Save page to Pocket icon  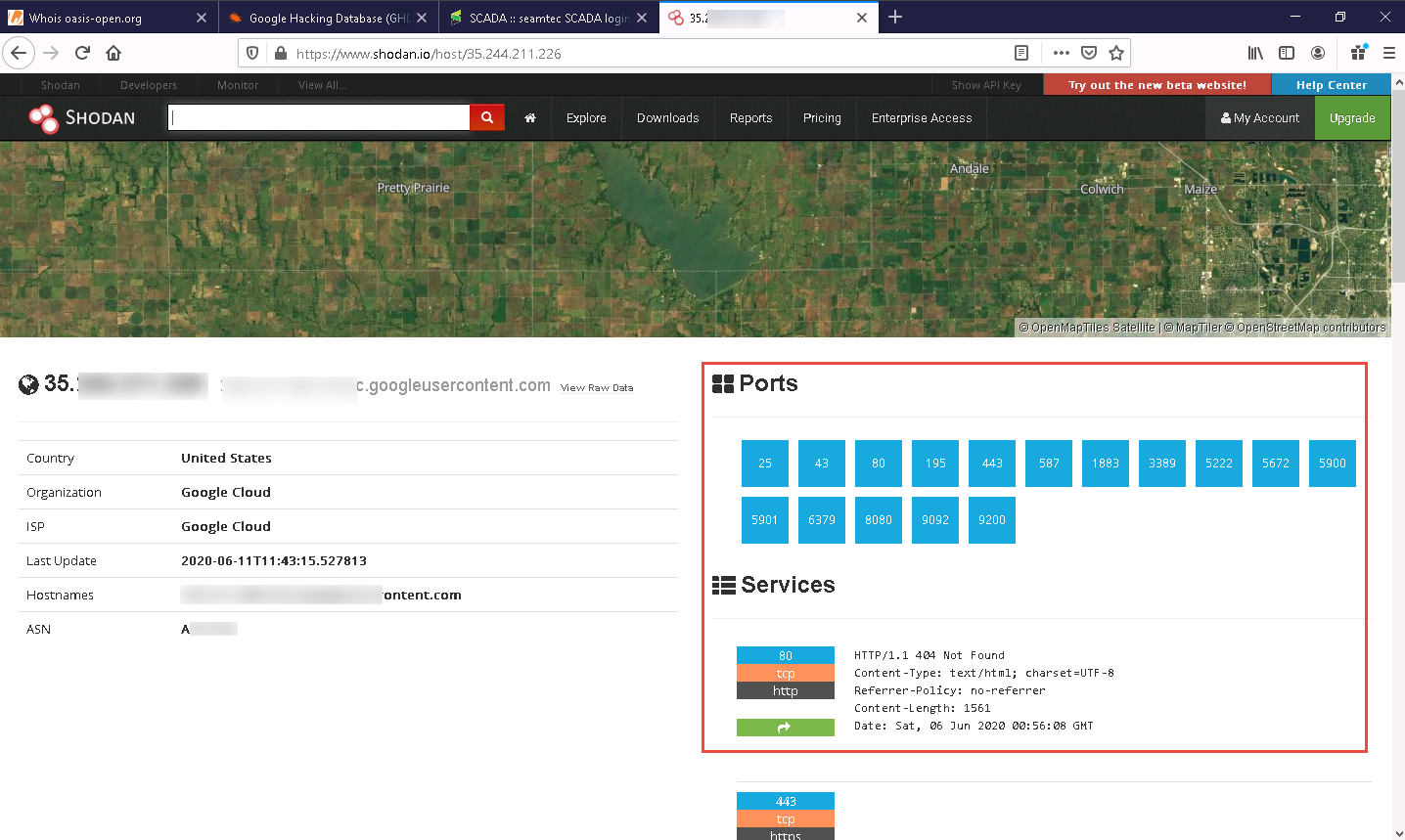point(1089,53)
